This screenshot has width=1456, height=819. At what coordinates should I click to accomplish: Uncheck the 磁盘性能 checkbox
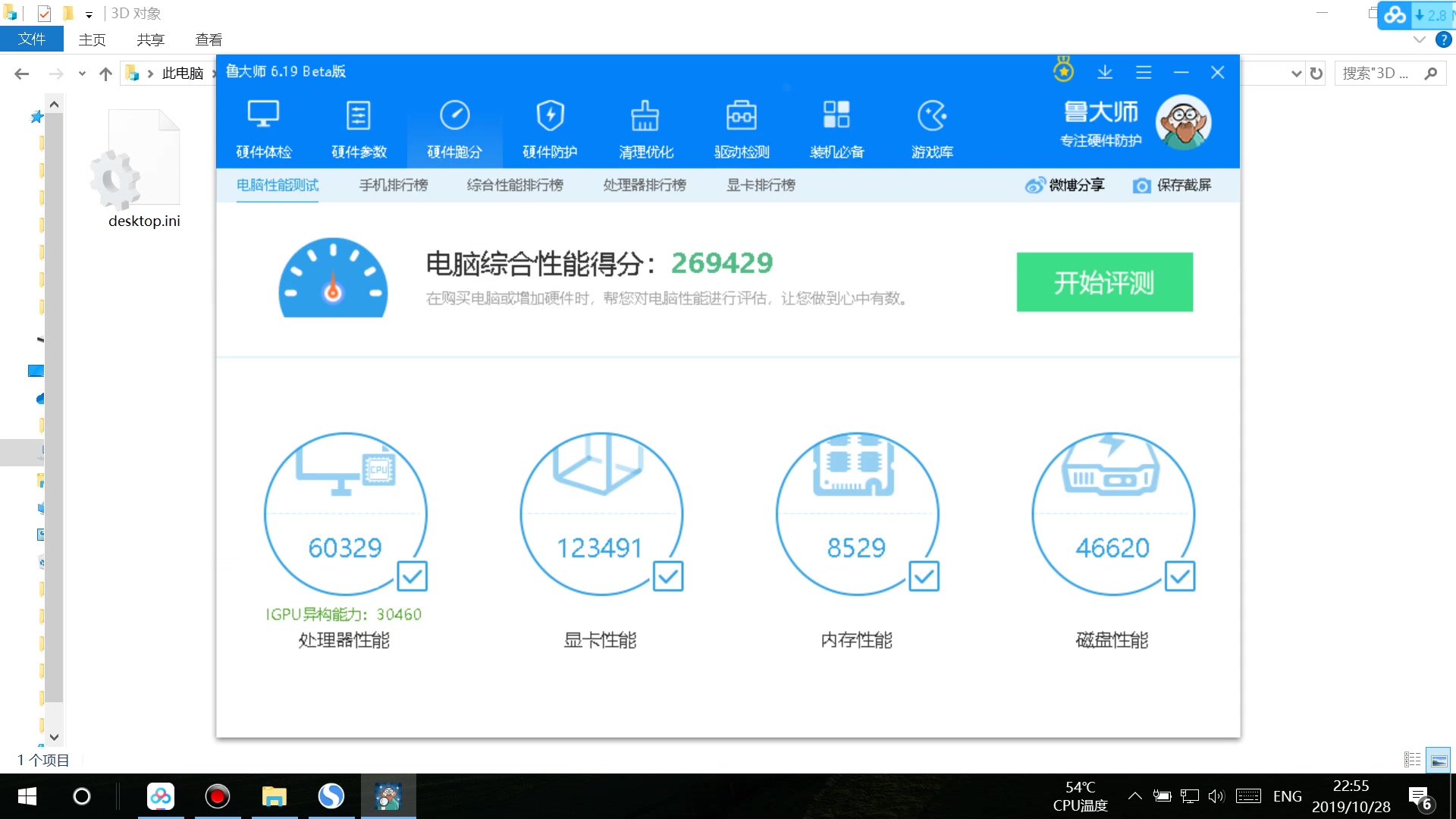(x=1180, y=576)
